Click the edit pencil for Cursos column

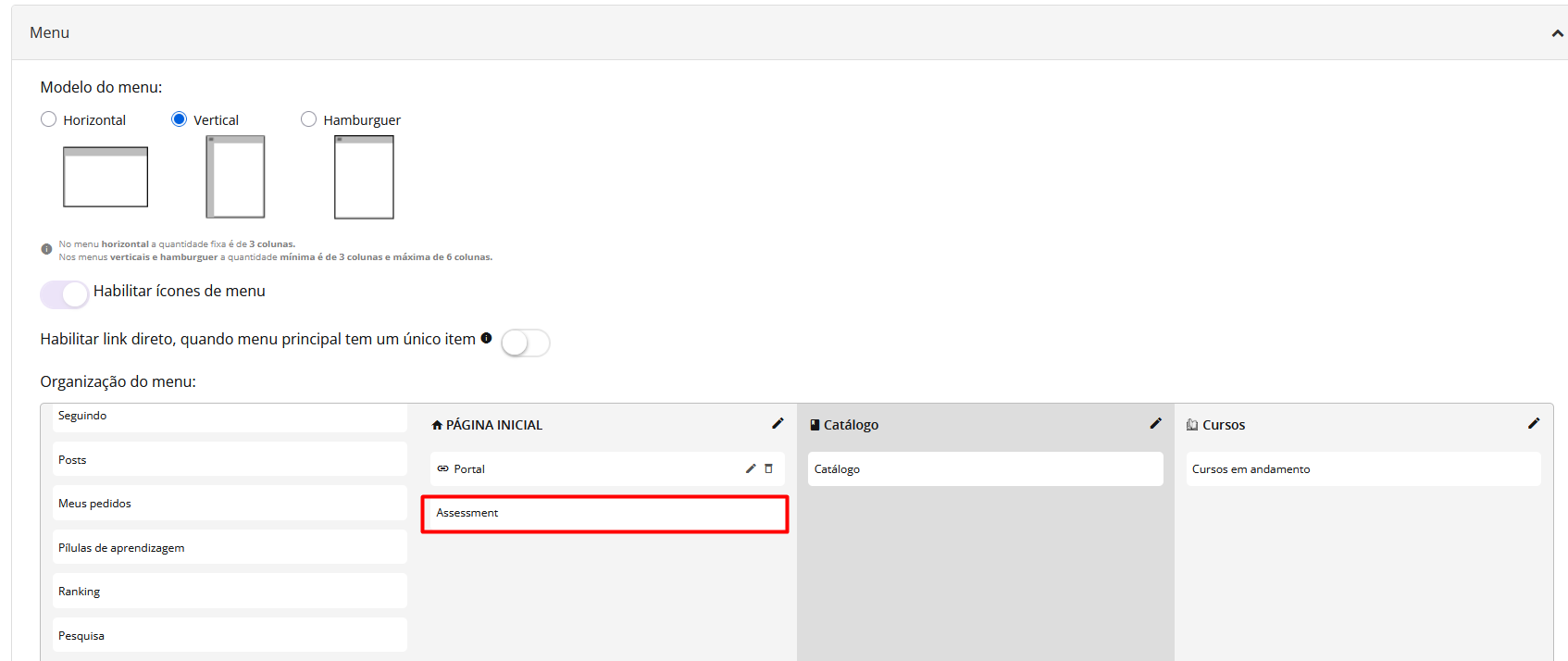point(1533,423)
